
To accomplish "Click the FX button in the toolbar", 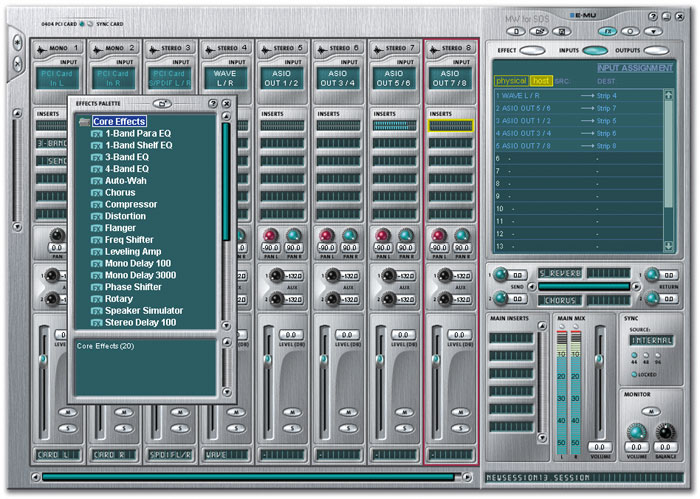I will coord(607,31).
